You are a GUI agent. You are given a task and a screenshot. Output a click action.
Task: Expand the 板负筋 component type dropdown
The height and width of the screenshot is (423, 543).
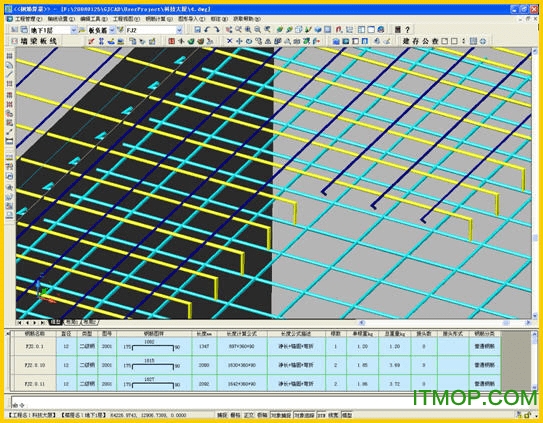(x=112, y=30)
